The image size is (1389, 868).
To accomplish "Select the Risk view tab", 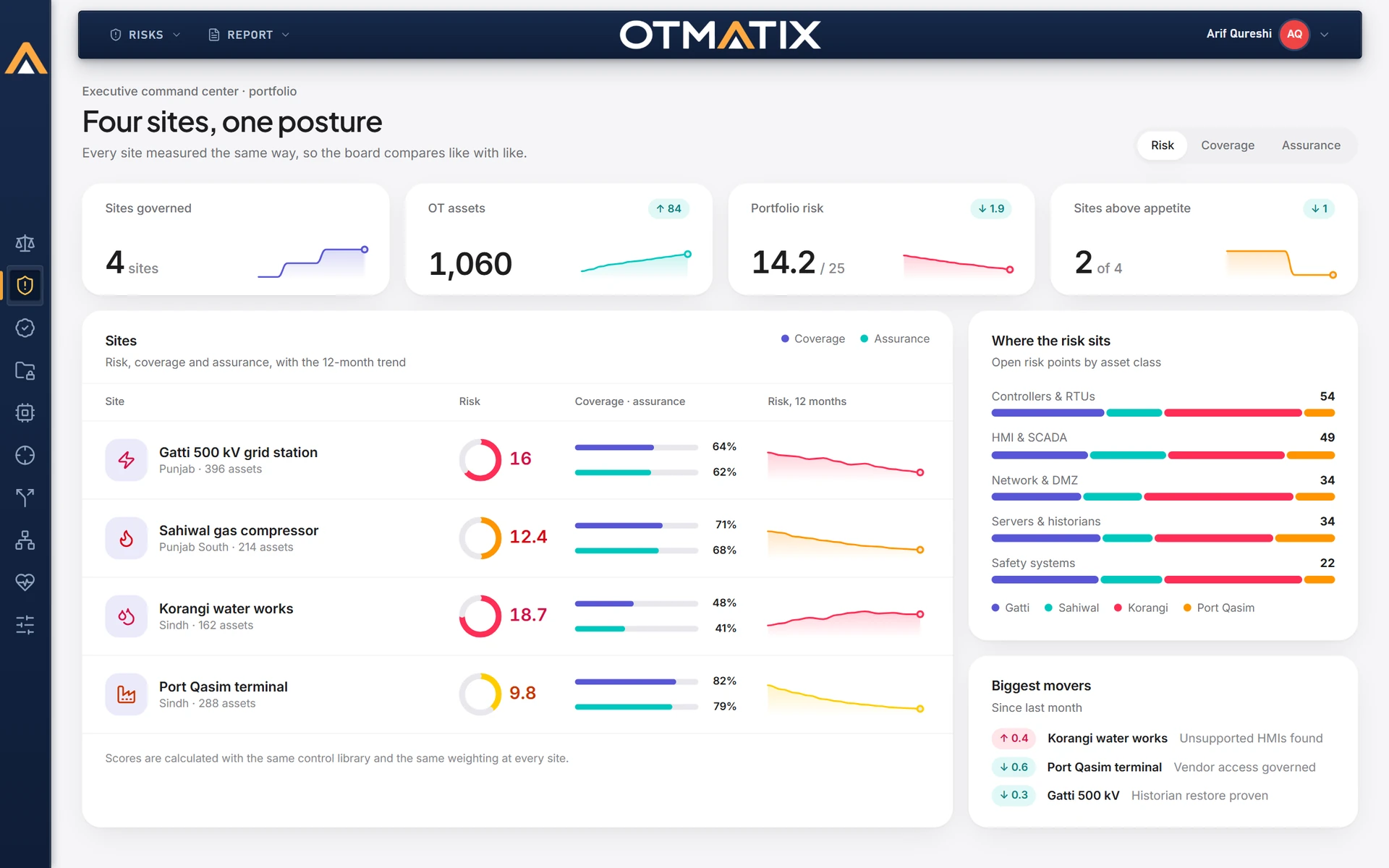I will tap(1162, 145).
